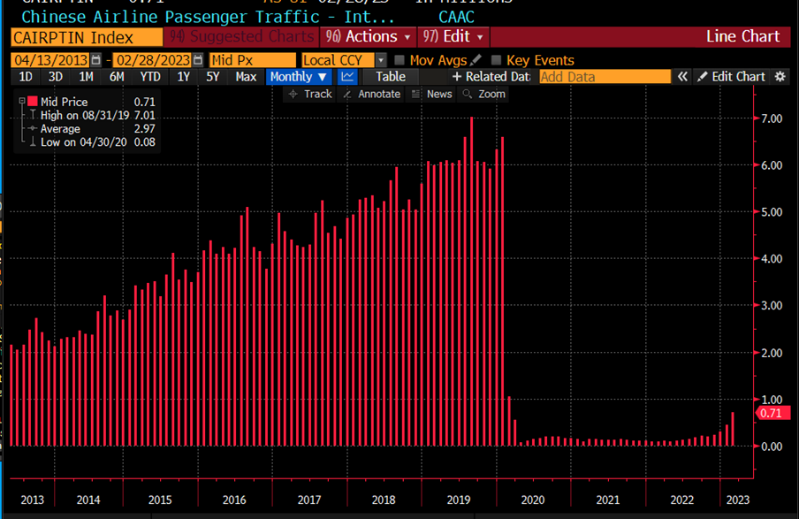Screen dimensions: 799x519
Task: Select the 1D range tab
Action: click(25, 77)
